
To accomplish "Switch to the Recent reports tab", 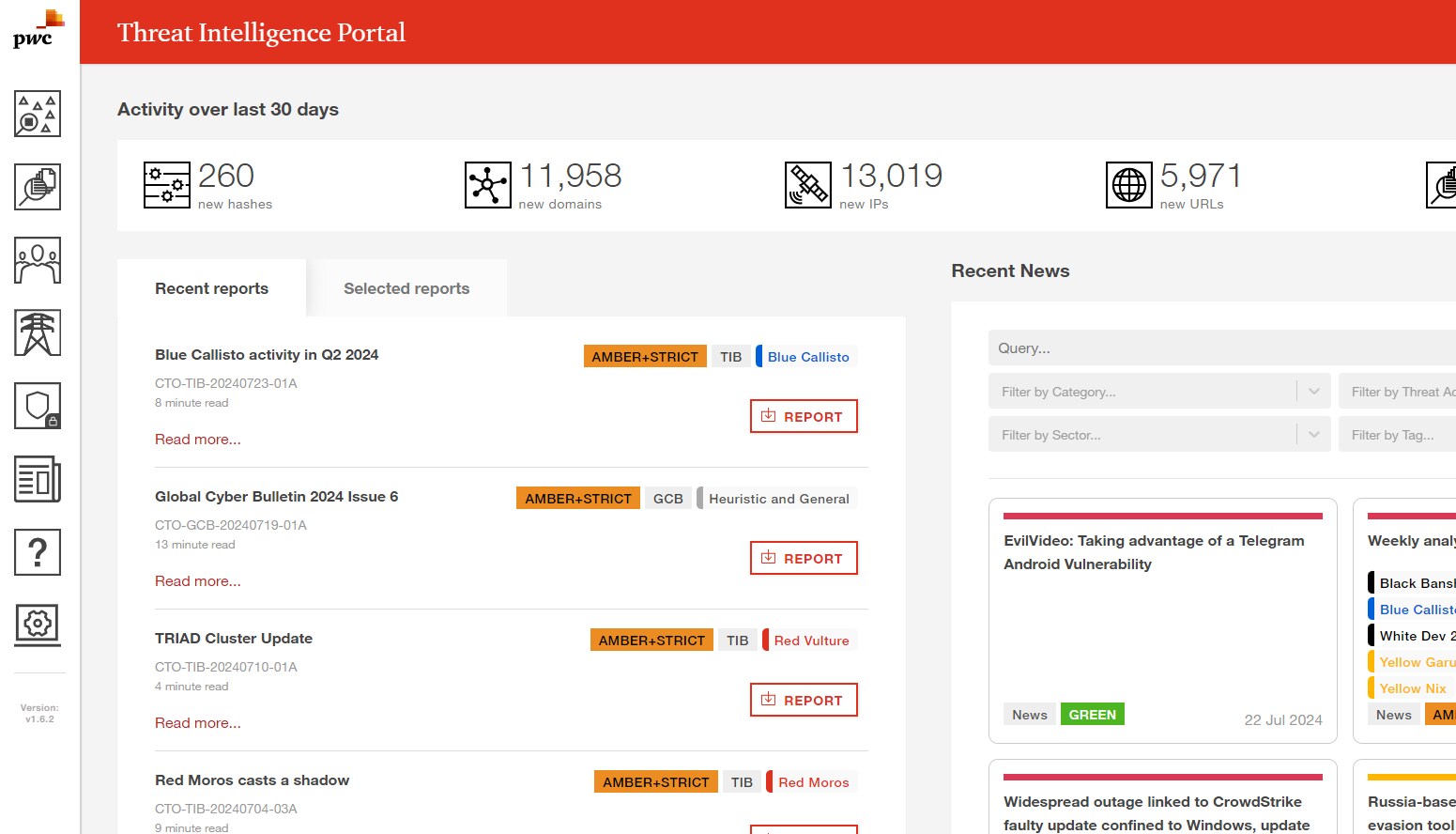I will click(211, 288).
